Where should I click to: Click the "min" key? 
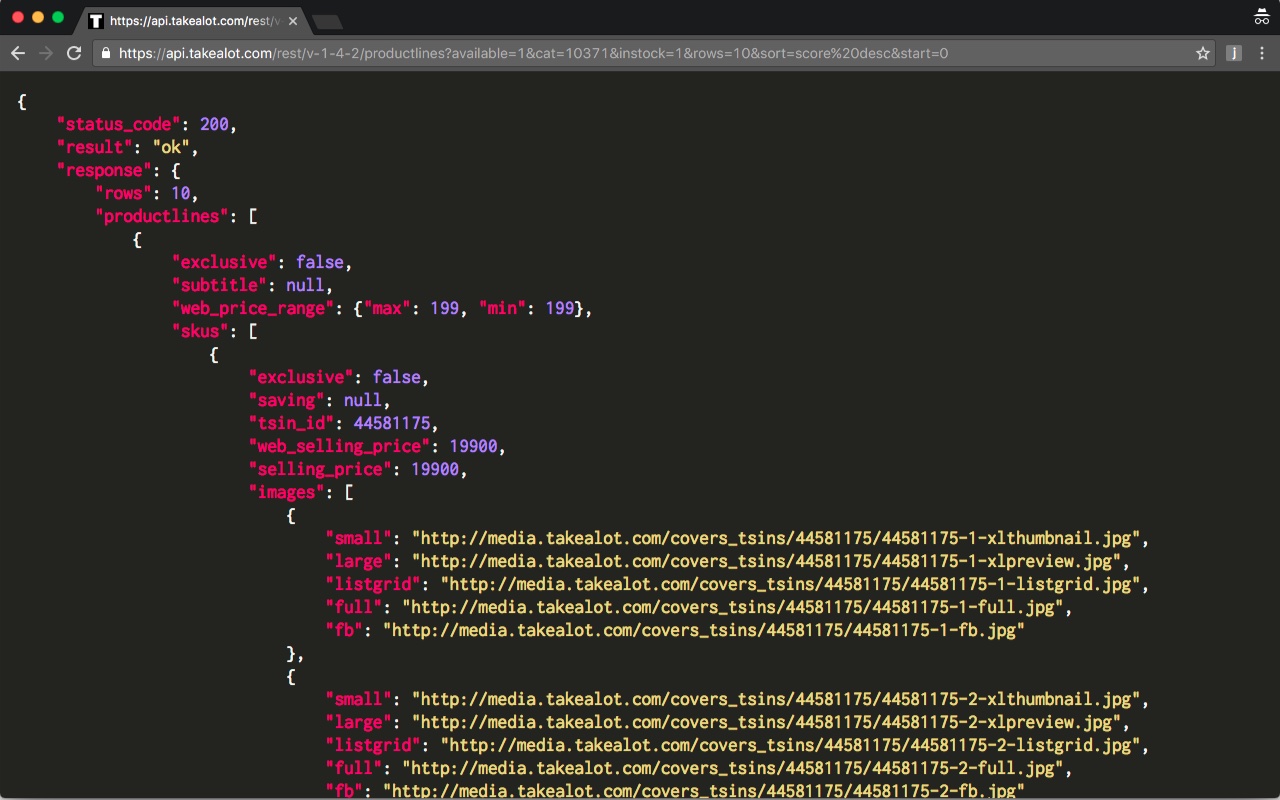503,308
